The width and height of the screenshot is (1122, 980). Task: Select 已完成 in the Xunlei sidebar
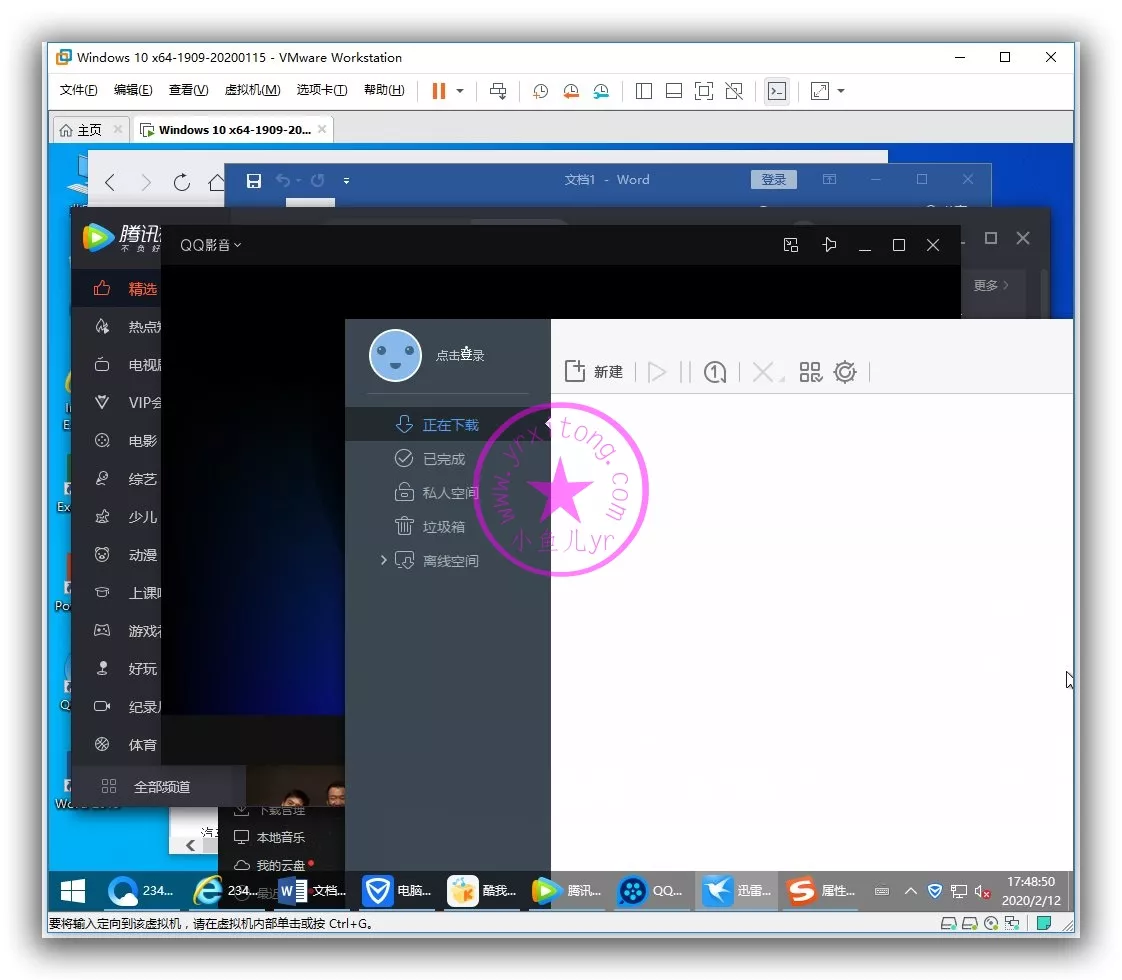(443, 459)
